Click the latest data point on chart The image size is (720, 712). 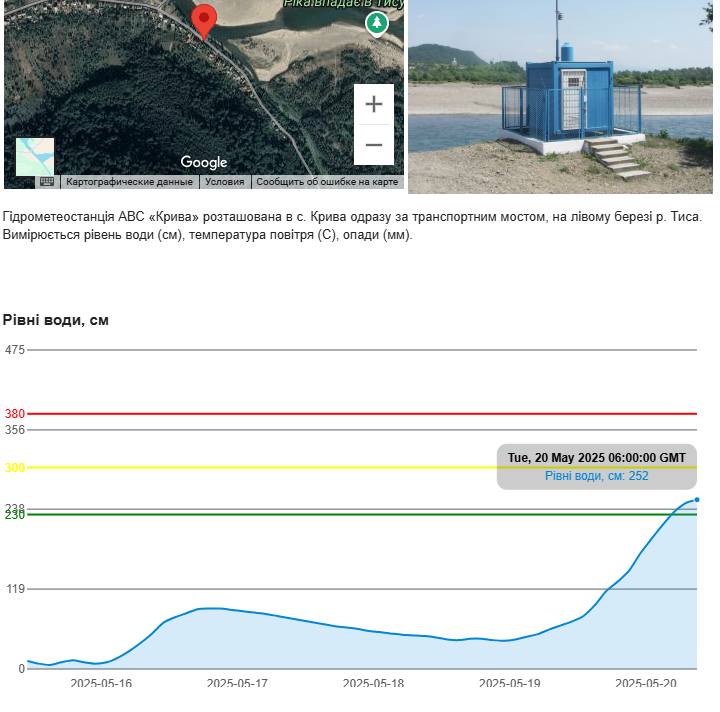(x=696, y=499)
